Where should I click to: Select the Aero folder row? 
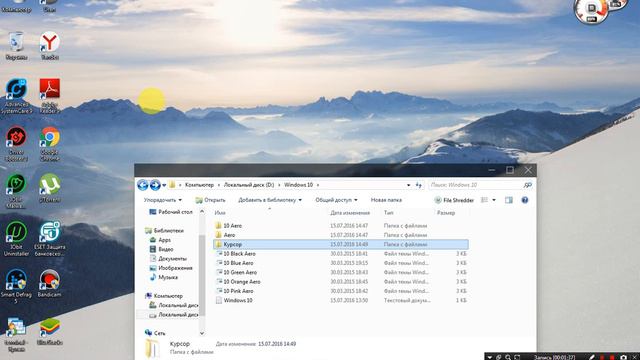coord(341,235)
